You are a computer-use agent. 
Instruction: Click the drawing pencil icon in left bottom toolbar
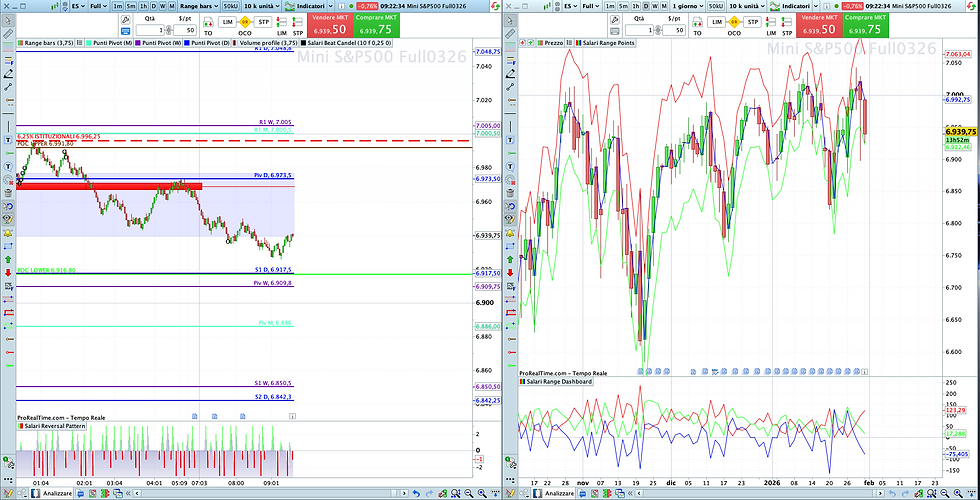point(8,494)
